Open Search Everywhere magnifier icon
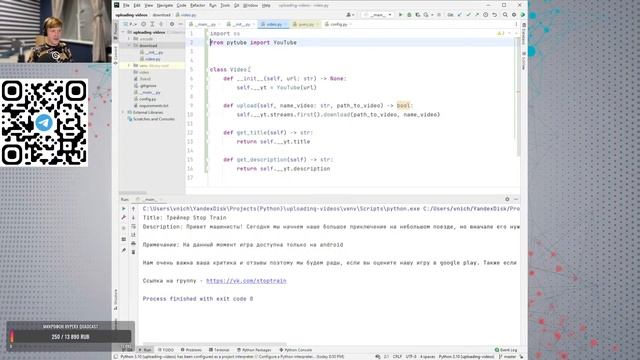Viewport: 640px width, 360px height. (x=505, y=15)
